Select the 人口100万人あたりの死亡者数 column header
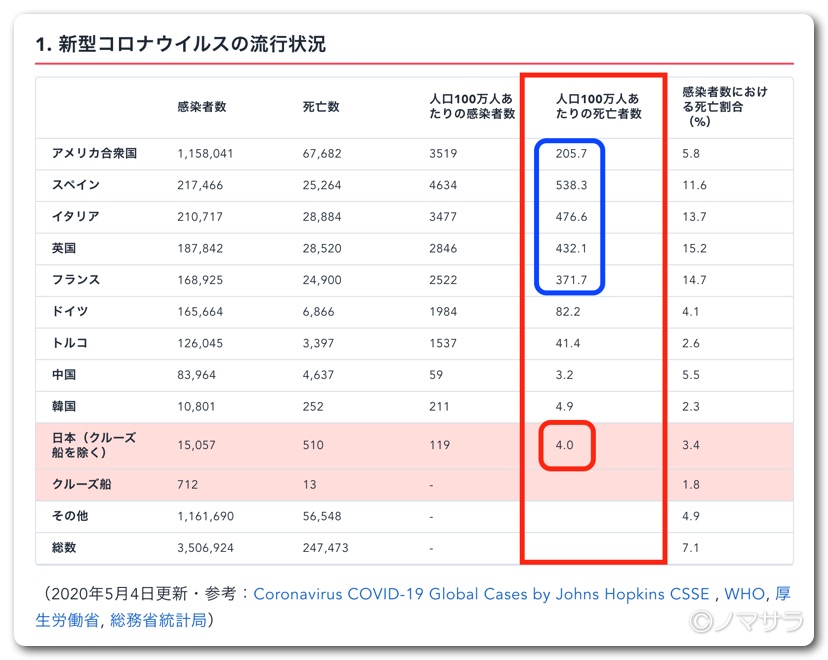 tap(598, 107)
